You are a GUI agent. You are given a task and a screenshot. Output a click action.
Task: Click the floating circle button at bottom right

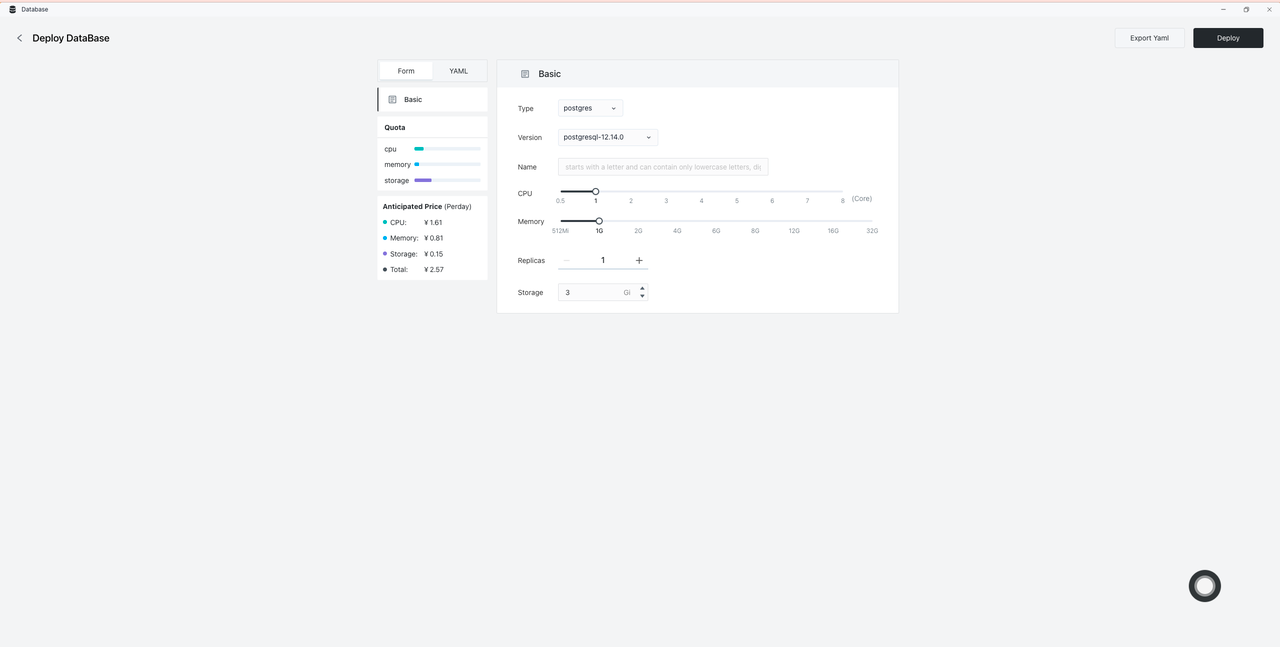1204,586
